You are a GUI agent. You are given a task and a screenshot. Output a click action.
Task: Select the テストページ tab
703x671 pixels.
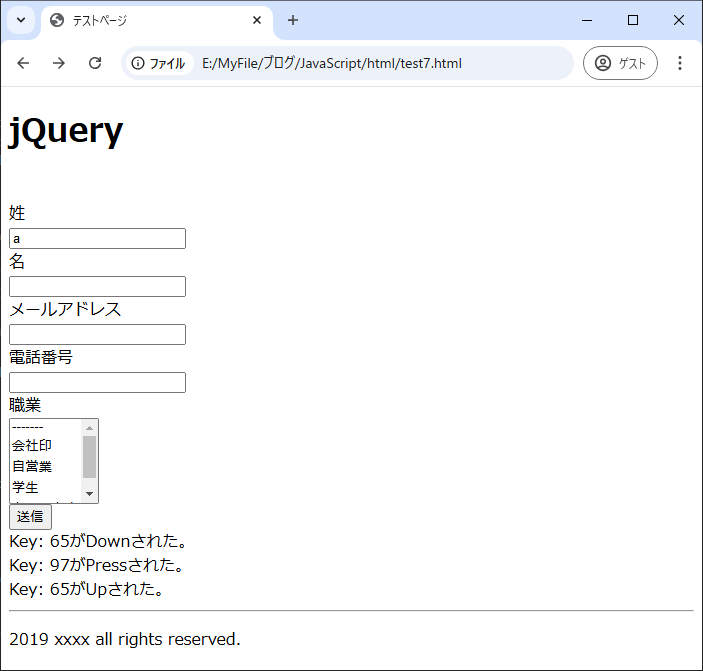tap(157, 21)
